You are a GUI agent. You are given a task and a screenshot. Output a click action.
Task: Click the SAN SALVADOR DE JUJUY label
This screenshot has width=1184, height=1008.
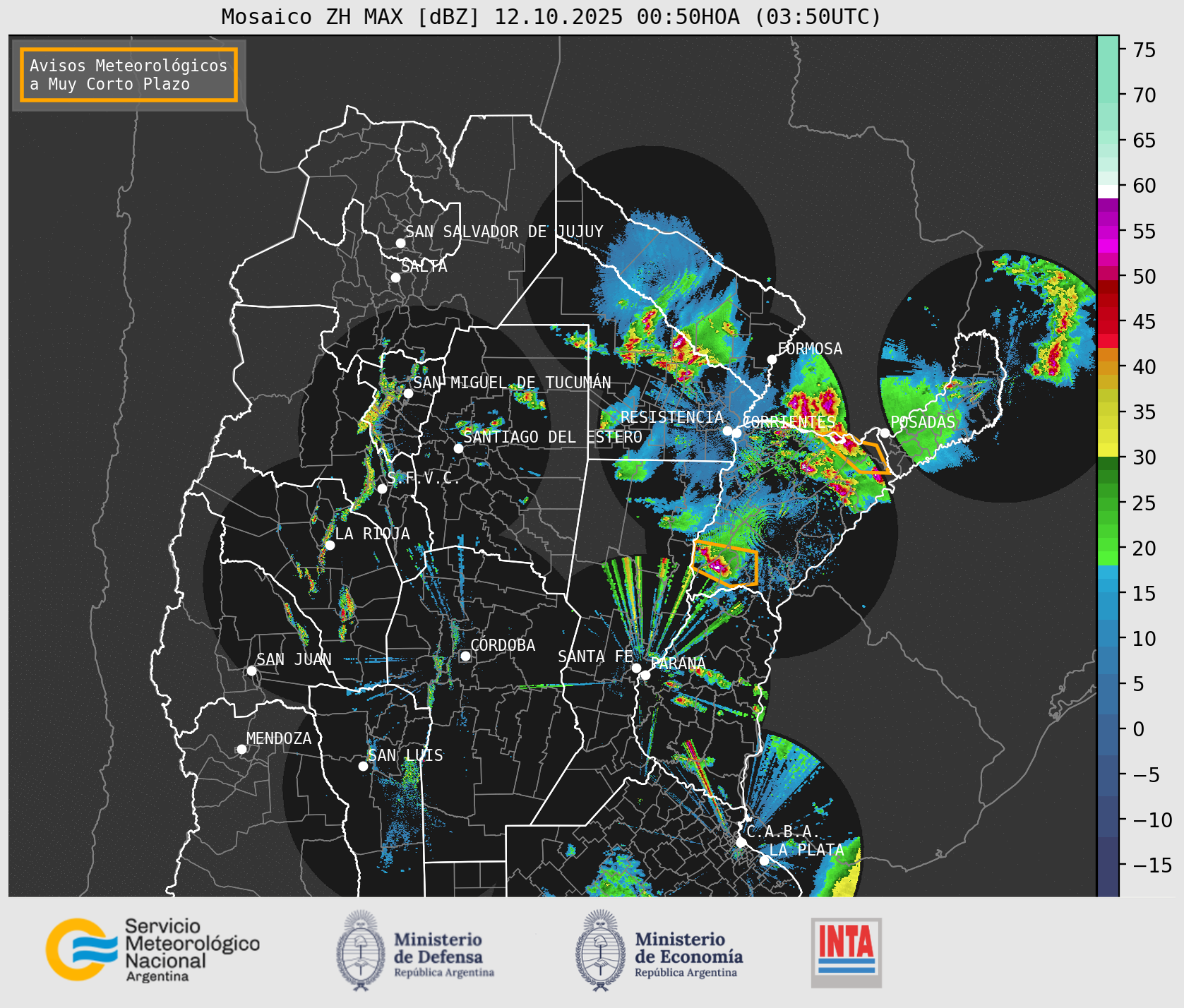[x=504, y=232]
